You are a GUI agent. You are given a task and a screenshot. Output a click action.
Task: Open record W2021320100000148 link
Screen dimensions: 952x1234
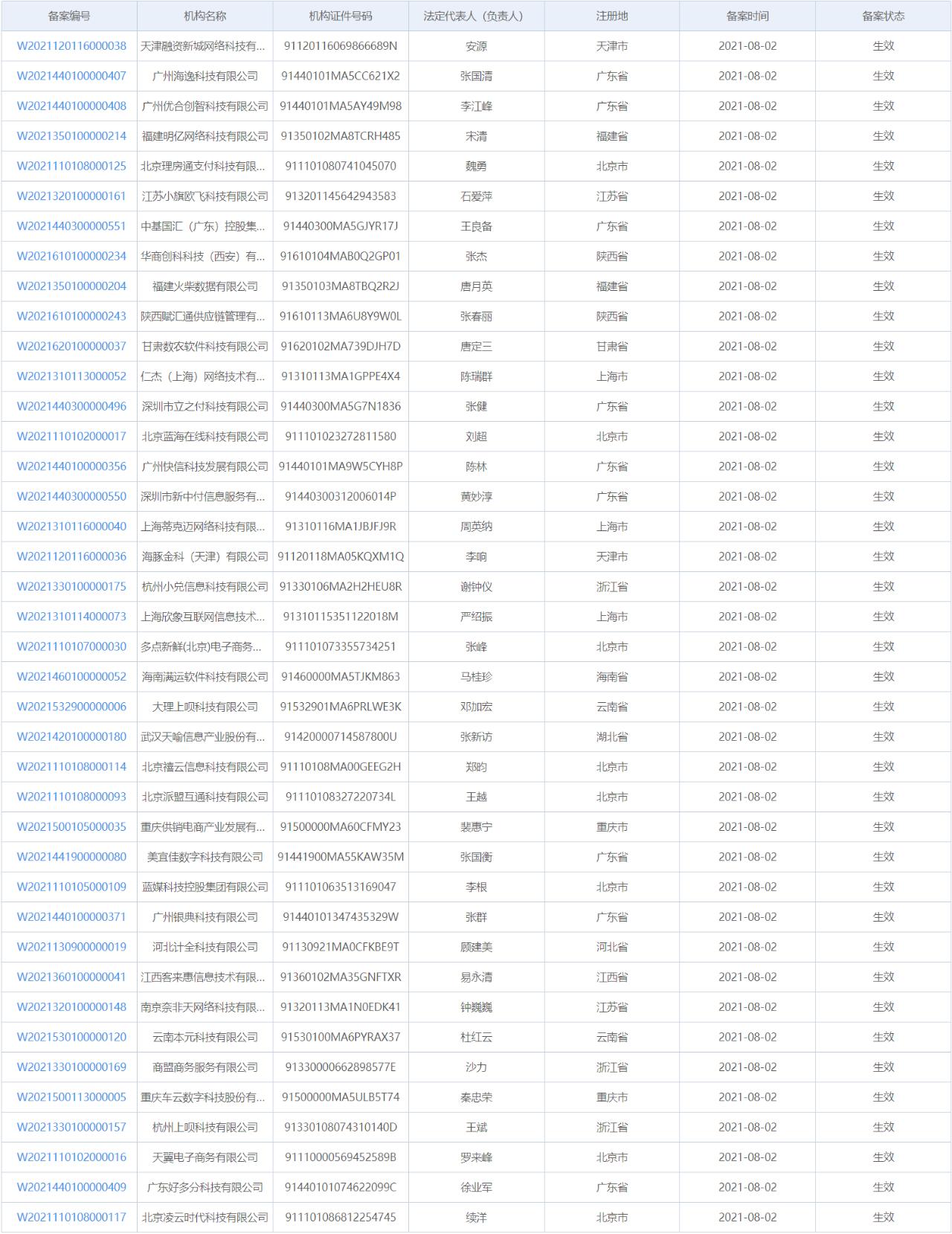(71, 1007)
